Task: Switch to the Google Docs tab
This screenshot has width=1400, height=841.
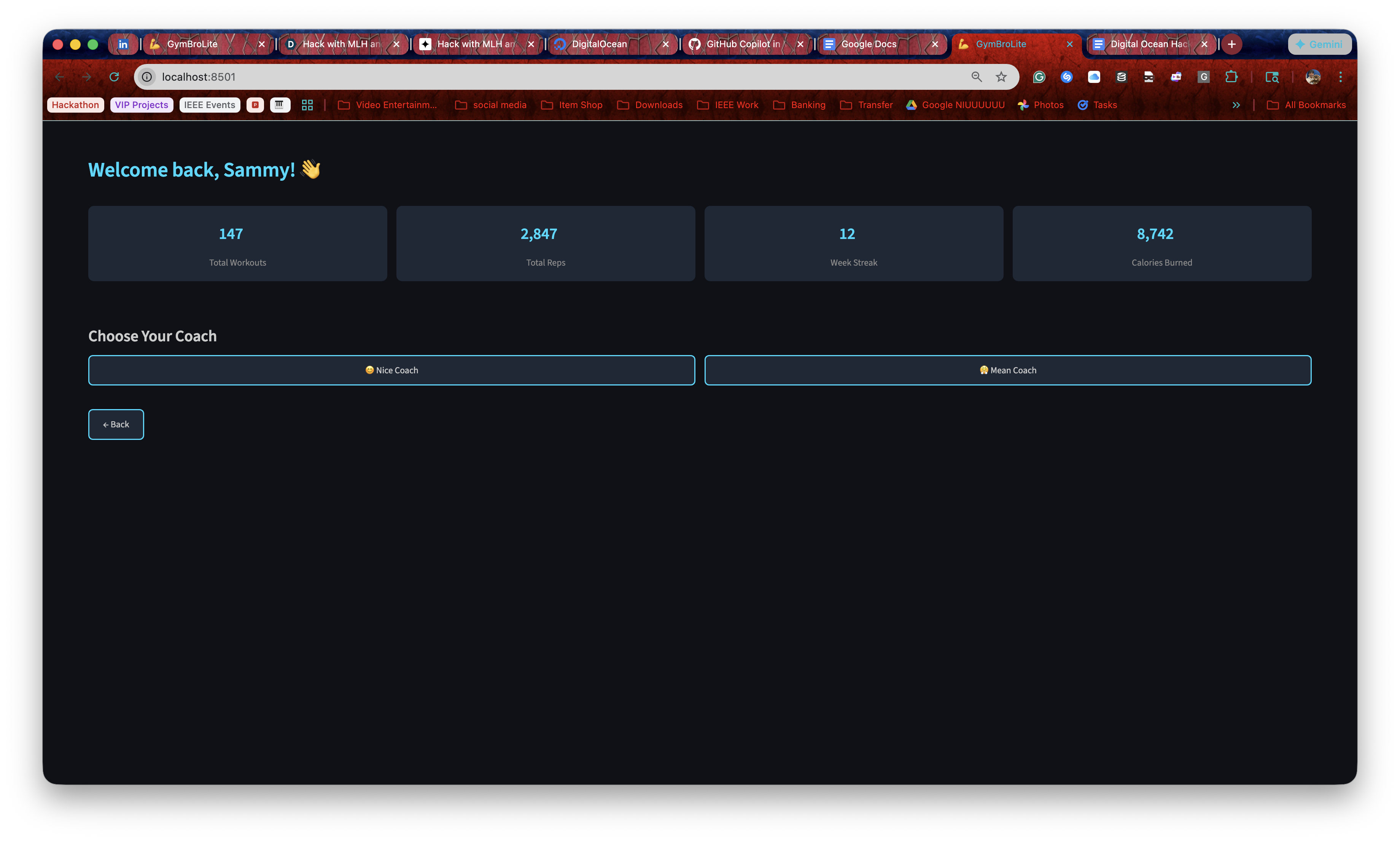Action: 869,44
